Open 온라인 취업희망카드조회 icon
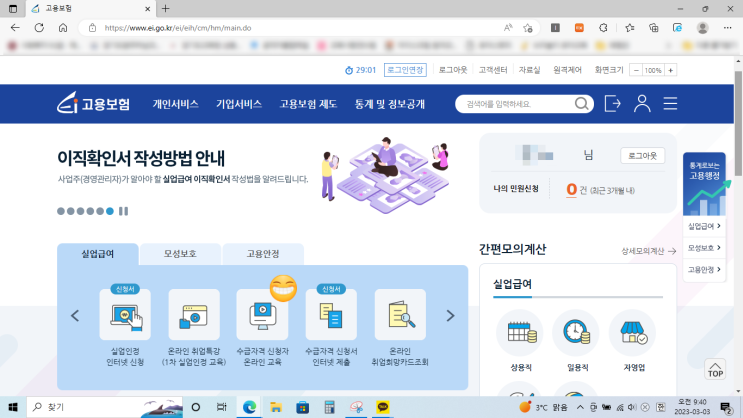The height and width of the screenshot is (418, 743). point(400,315)
